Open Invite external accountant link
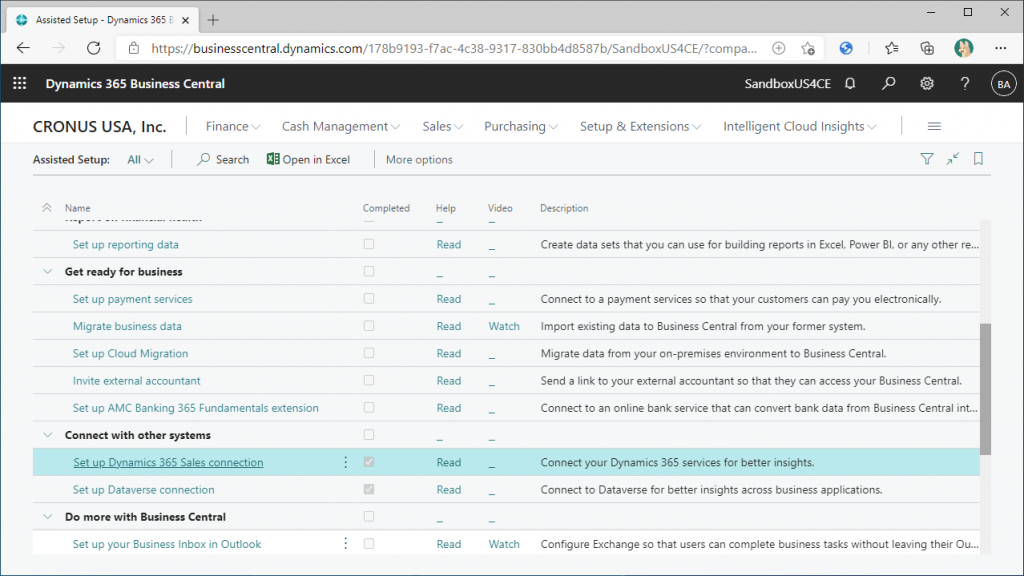Image resolution: width=1024 pixels, height=576 pixels. pyautogui.click(x=136, y=381)
